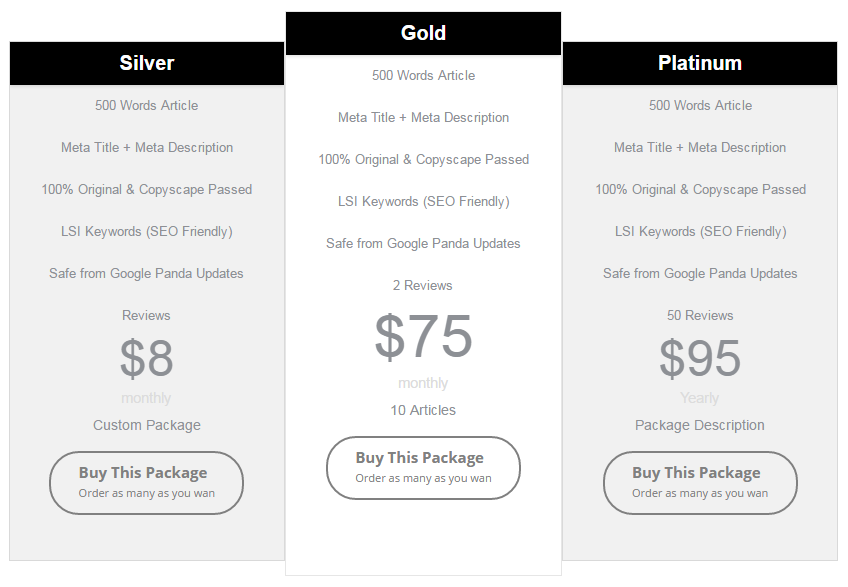Image resolution: width=848 pixels, height=587 pixels.
Task: Click 'Package Description' in Platinum plan
Action: point(700,425)
